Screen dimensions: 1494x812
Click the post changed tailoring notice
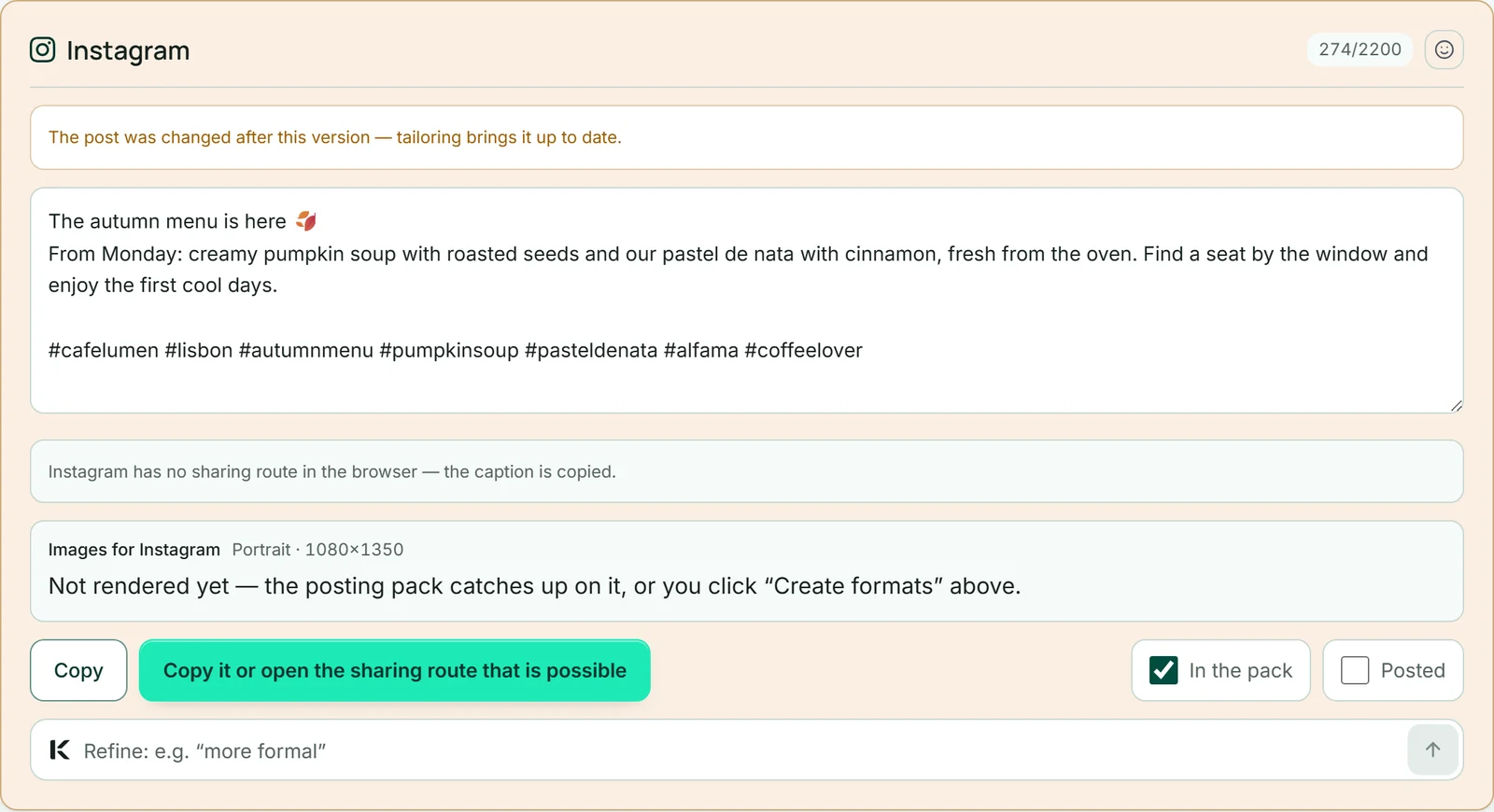(x=747, y=137)
